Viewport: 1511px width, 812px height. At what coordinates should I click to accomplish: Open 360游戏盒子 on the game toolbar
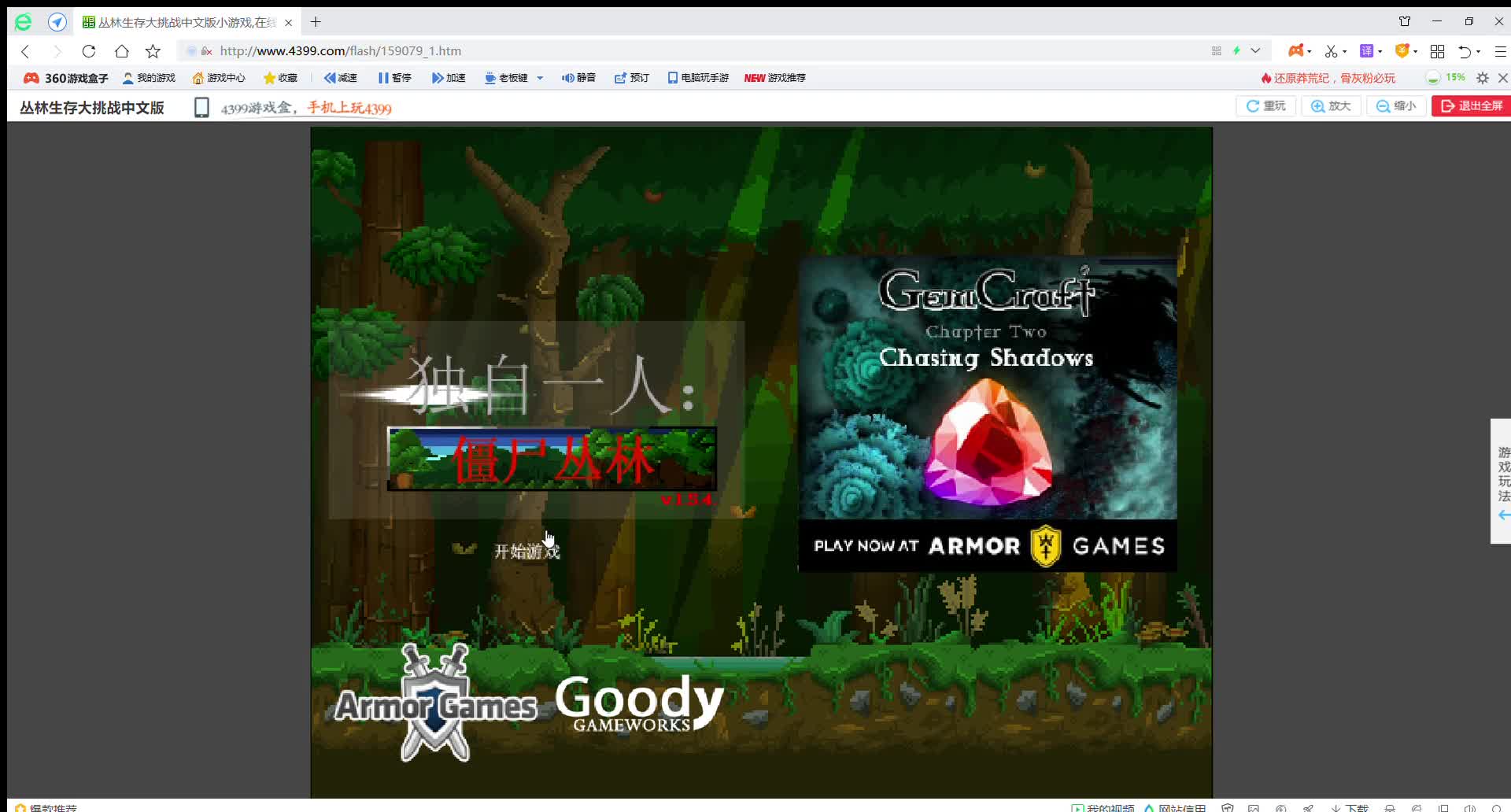66,78
